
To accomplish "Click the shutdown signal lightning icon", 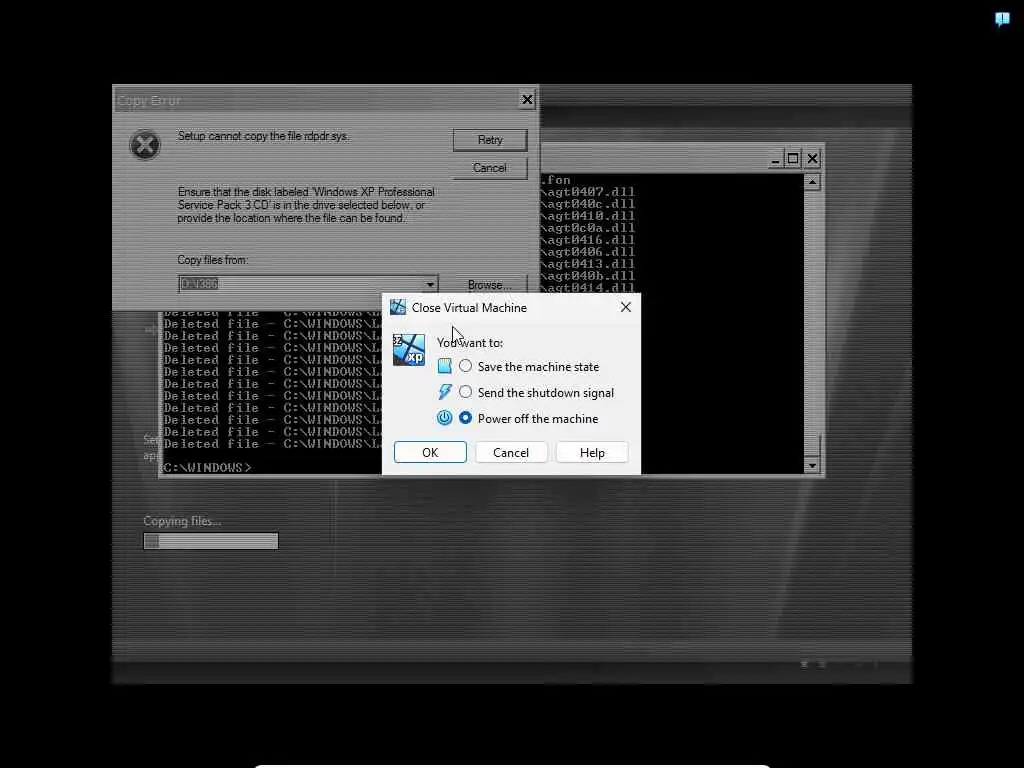I will 445,392.
